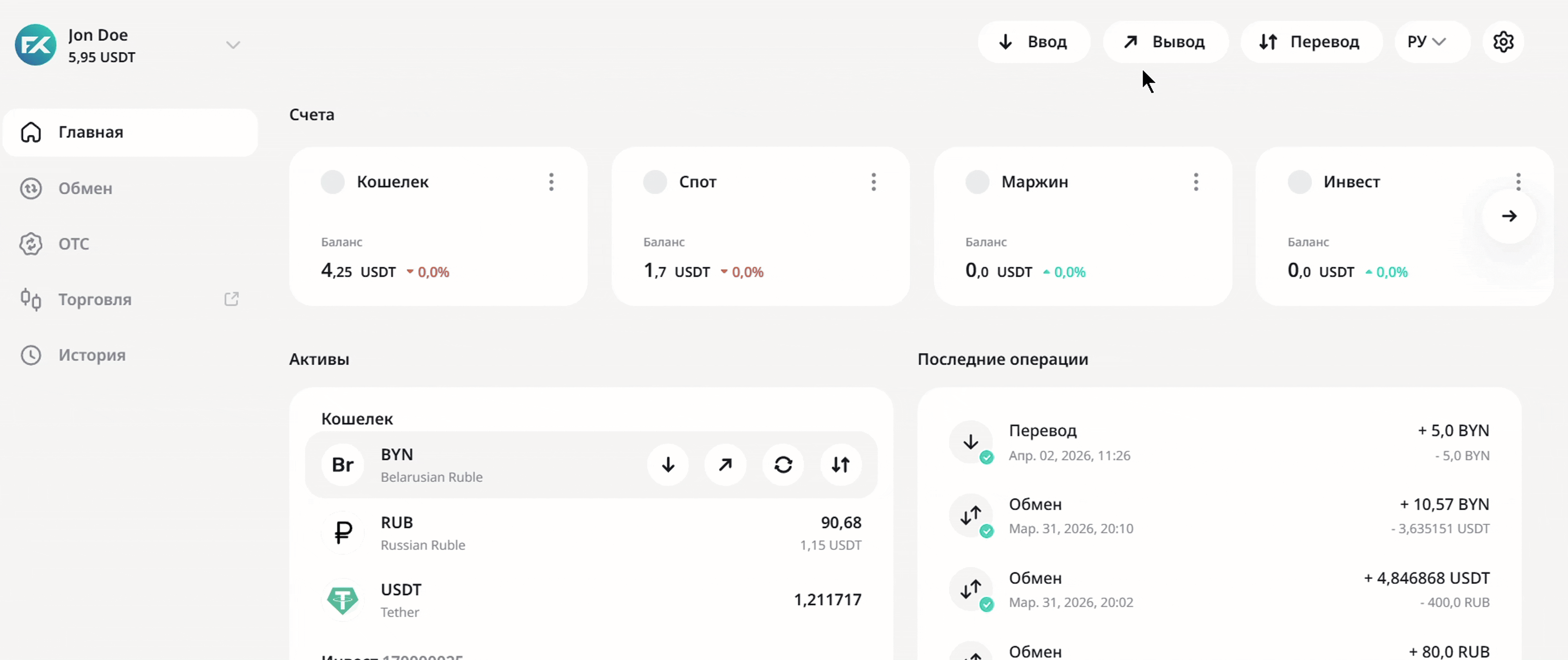Screen dimensions: 1568x660
Task: Click the FX logo avatar
Action: (x=35, y=45)
